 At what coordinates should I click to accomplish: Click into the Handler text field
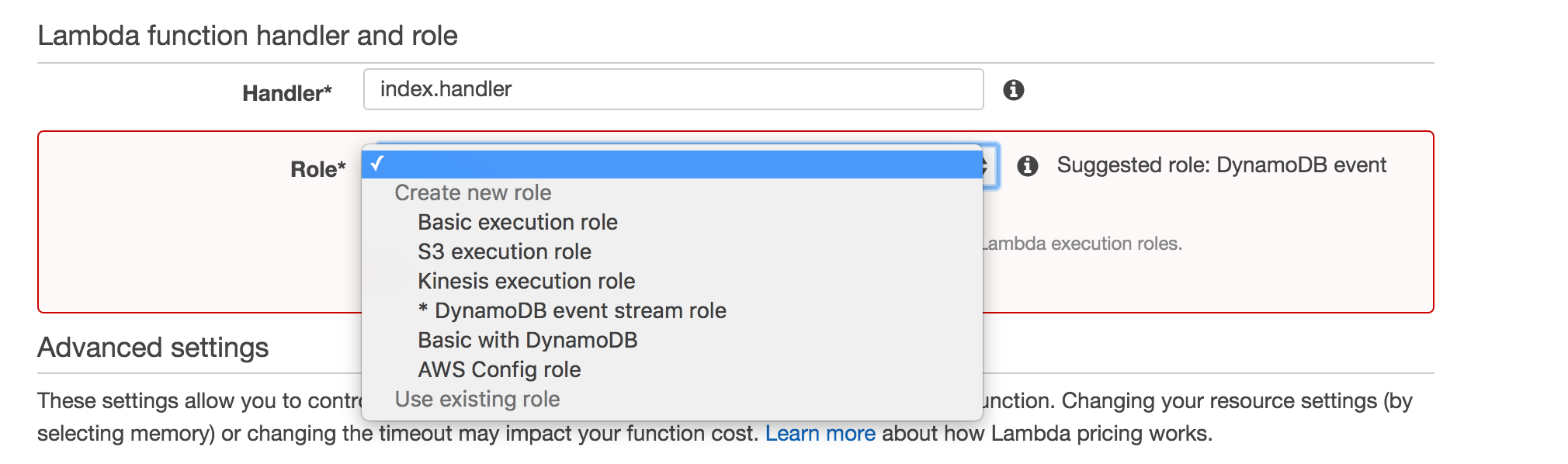pyautogui.click(x=672, y=89)
